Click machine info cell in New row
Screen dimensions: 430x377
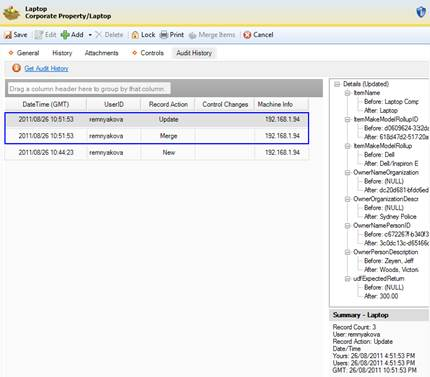coord(282,153)
